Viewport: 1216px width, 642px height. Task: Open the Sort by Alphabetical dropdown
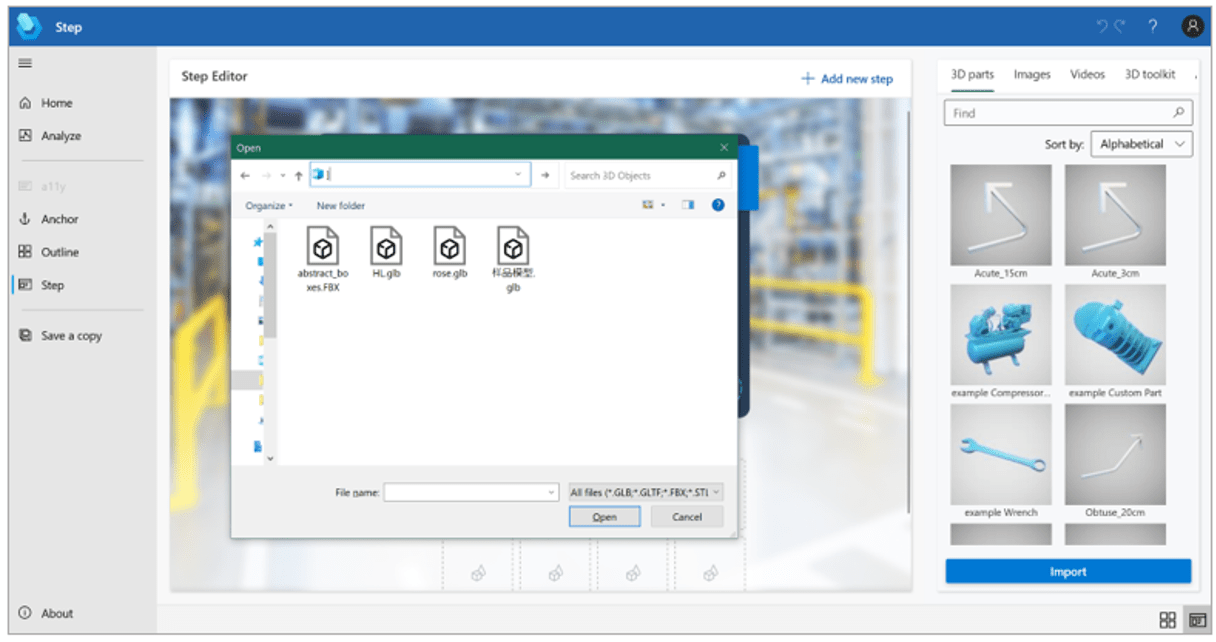click(1141, 144)
